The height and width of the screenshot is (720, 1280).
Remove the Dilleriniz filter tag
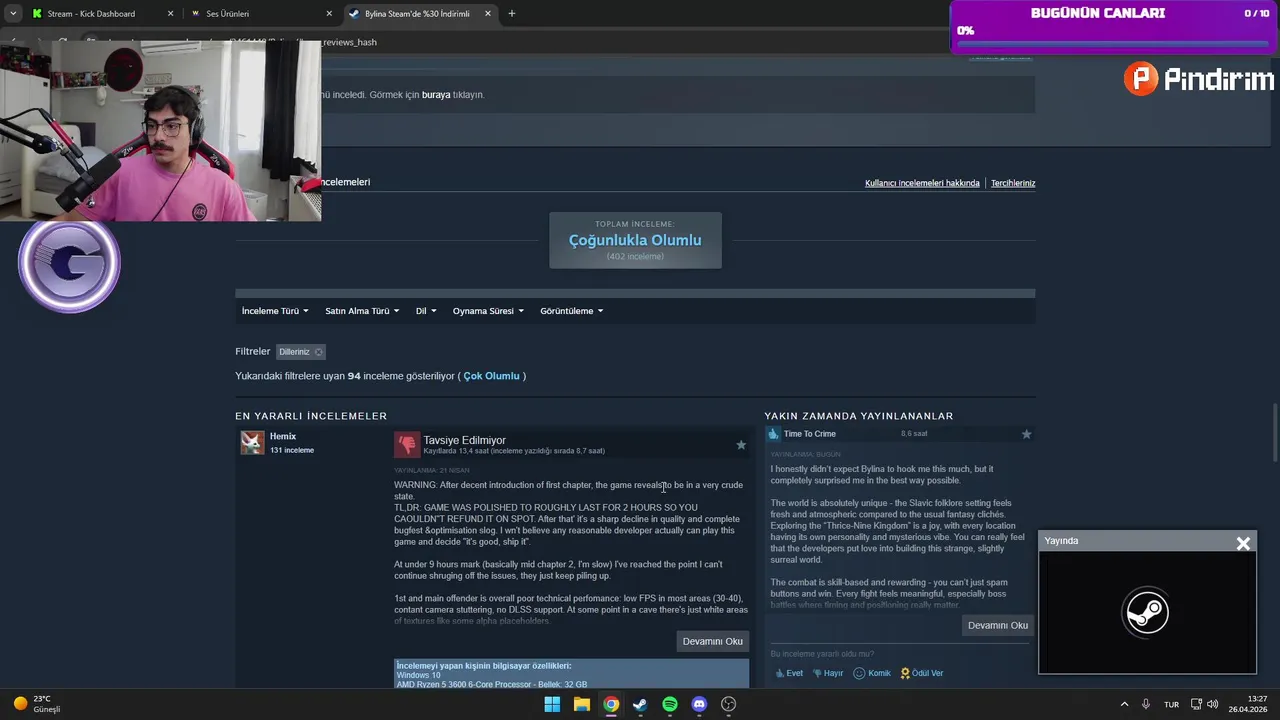tap(319, 352)
